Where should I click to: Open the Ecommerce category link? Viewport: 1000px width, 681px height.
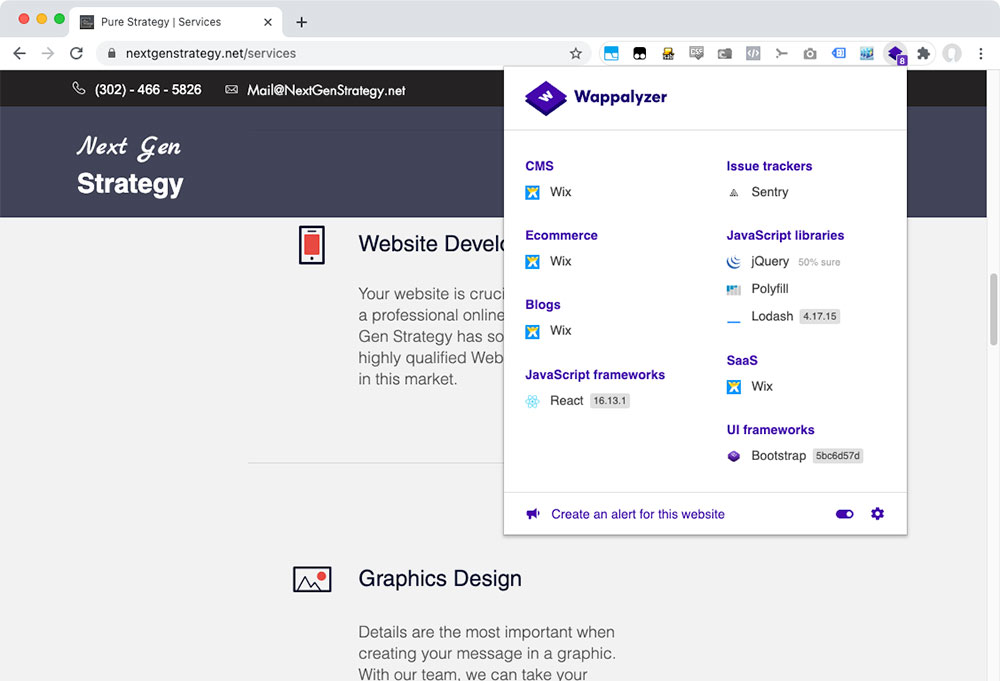pos(561,235)
